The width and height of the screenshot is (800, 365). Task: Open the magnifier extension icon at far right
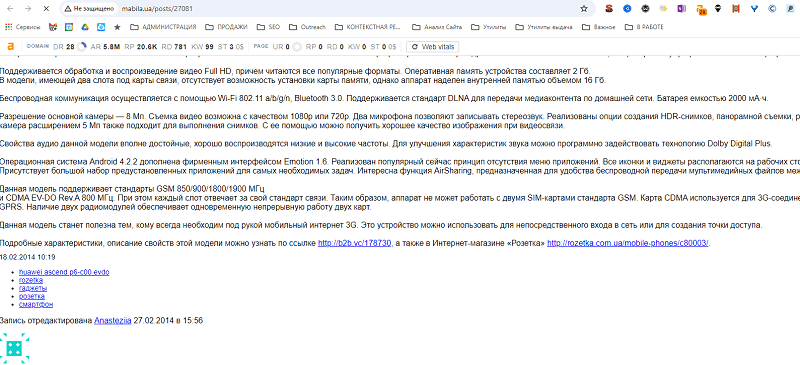click(x=790, y=9)
